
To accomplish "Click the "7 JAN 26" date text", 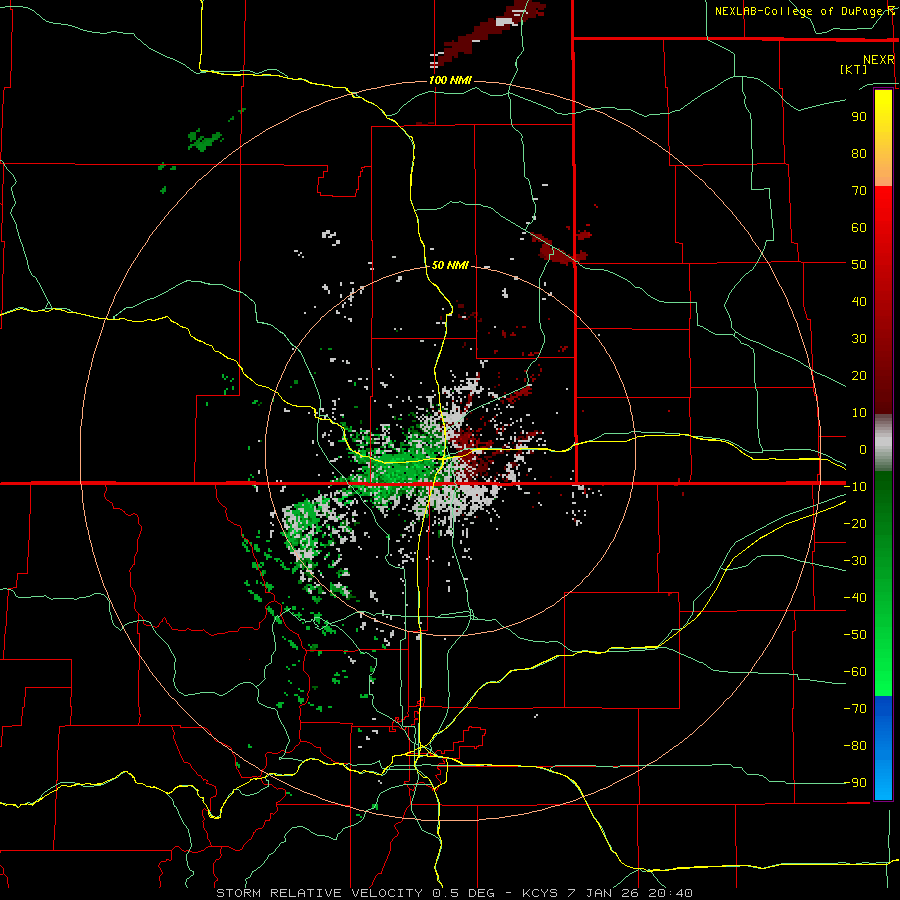I will coord(603,893).
